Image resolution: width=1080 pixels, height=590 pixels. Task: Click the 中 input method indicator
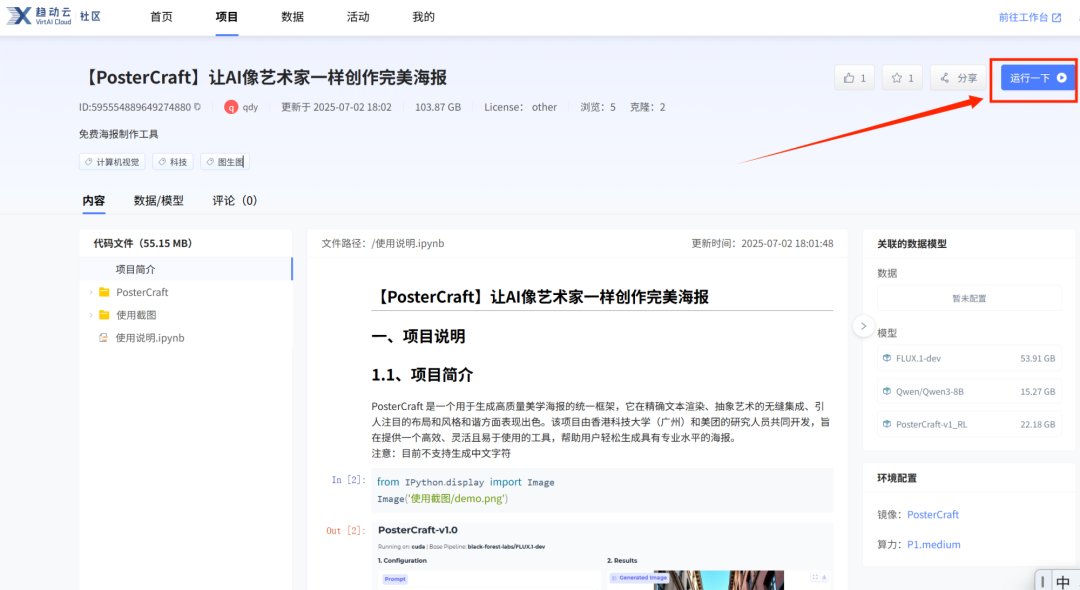1063,582
